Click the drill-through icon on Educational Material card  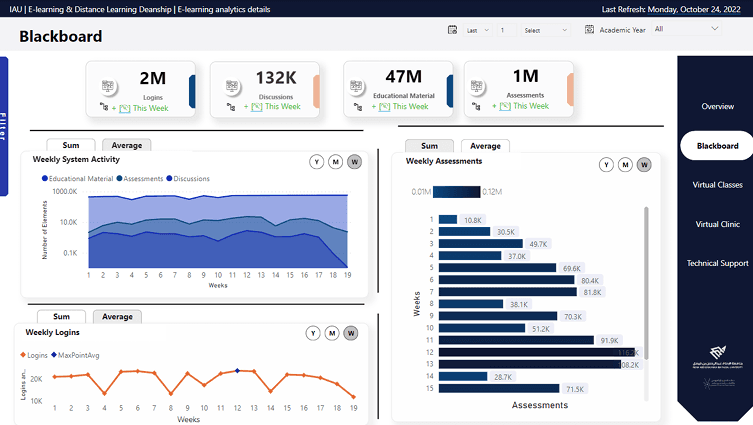[x=358, y=107]
